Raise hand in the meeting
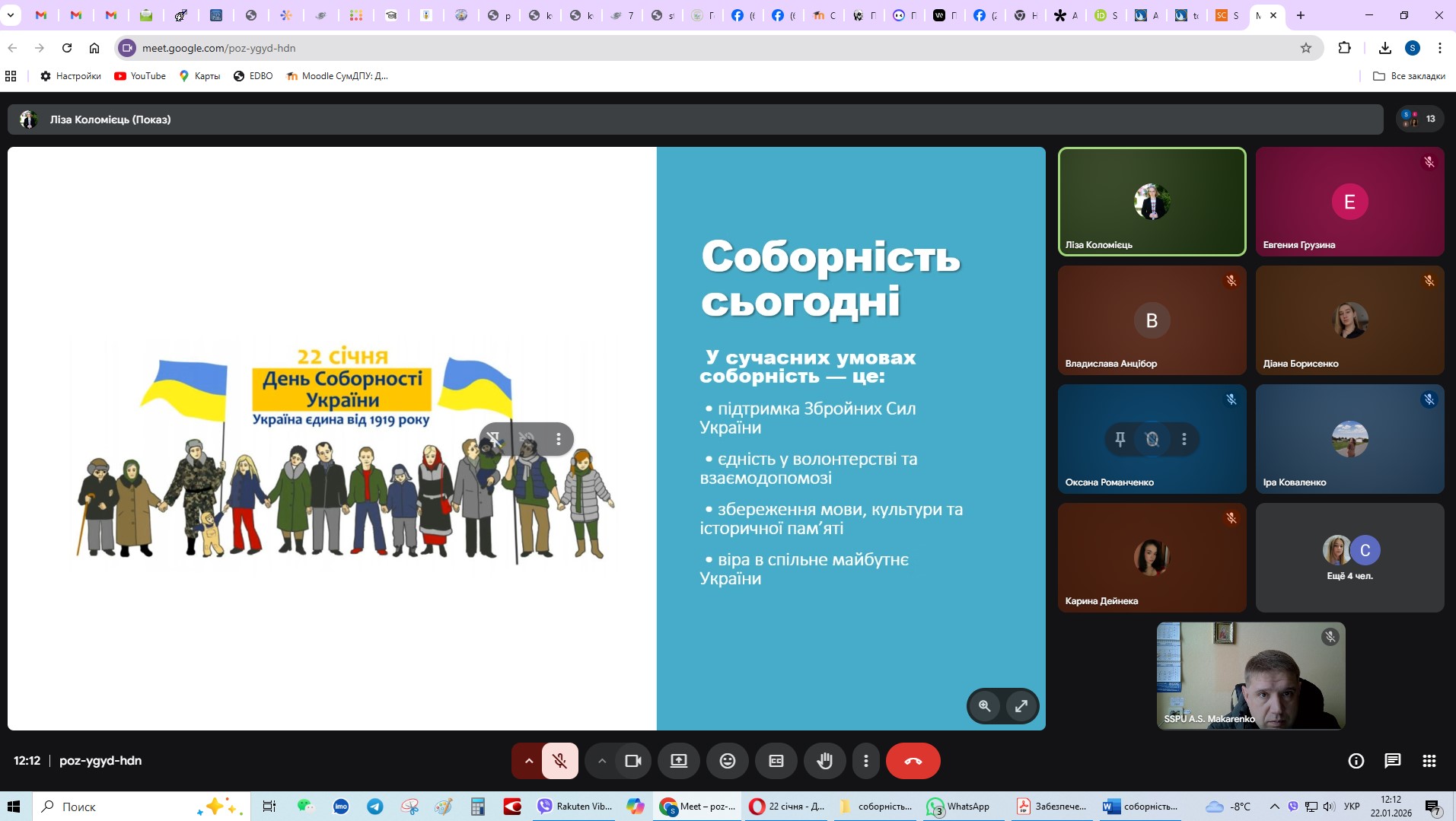 click(824, 761)
